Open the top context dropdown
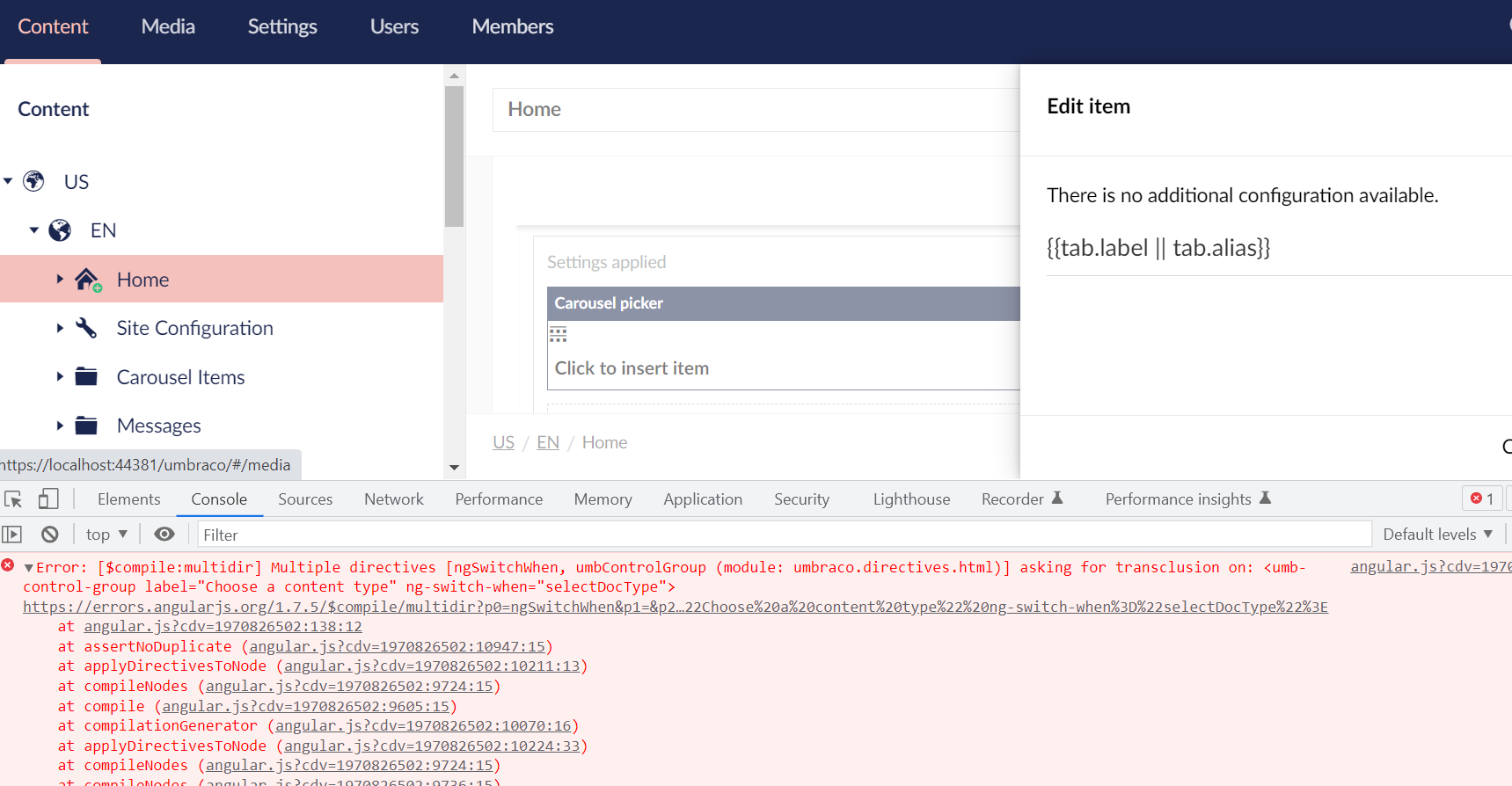Screen dimensions: 1512x786 pos(106,535)
